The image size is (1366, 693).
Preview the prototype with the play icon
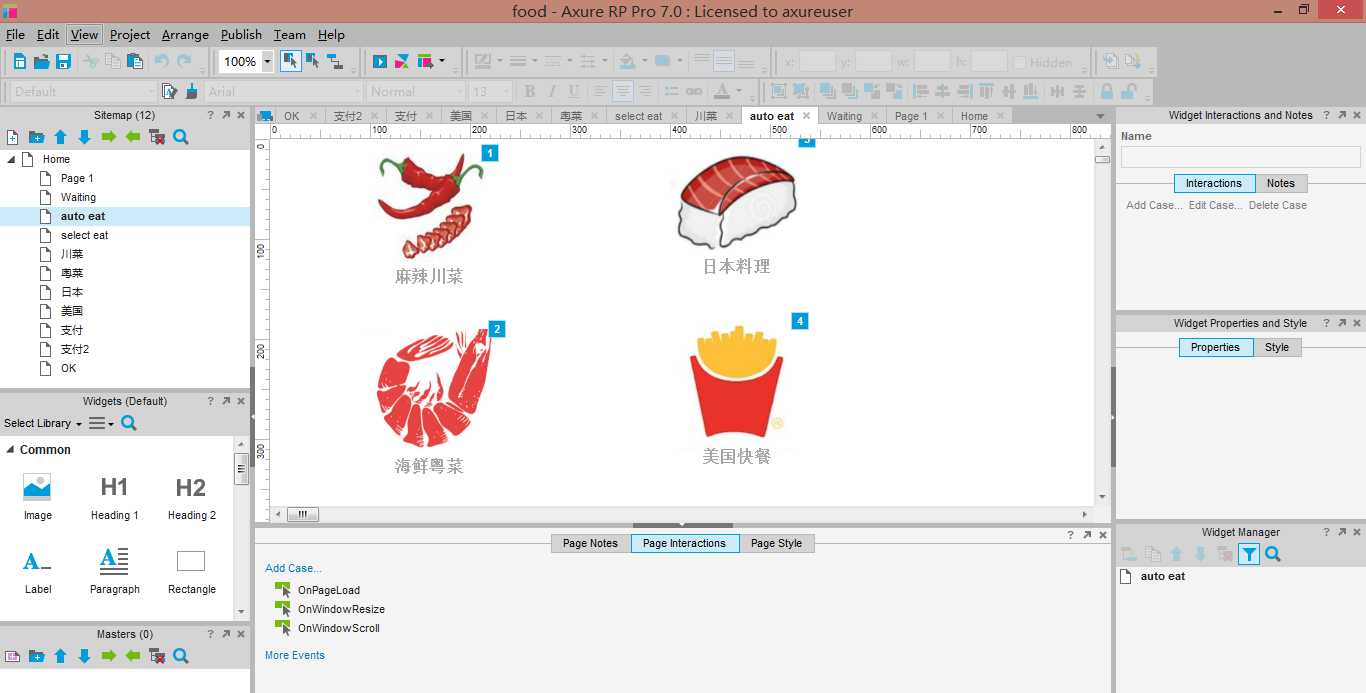[x=380, y=62]
